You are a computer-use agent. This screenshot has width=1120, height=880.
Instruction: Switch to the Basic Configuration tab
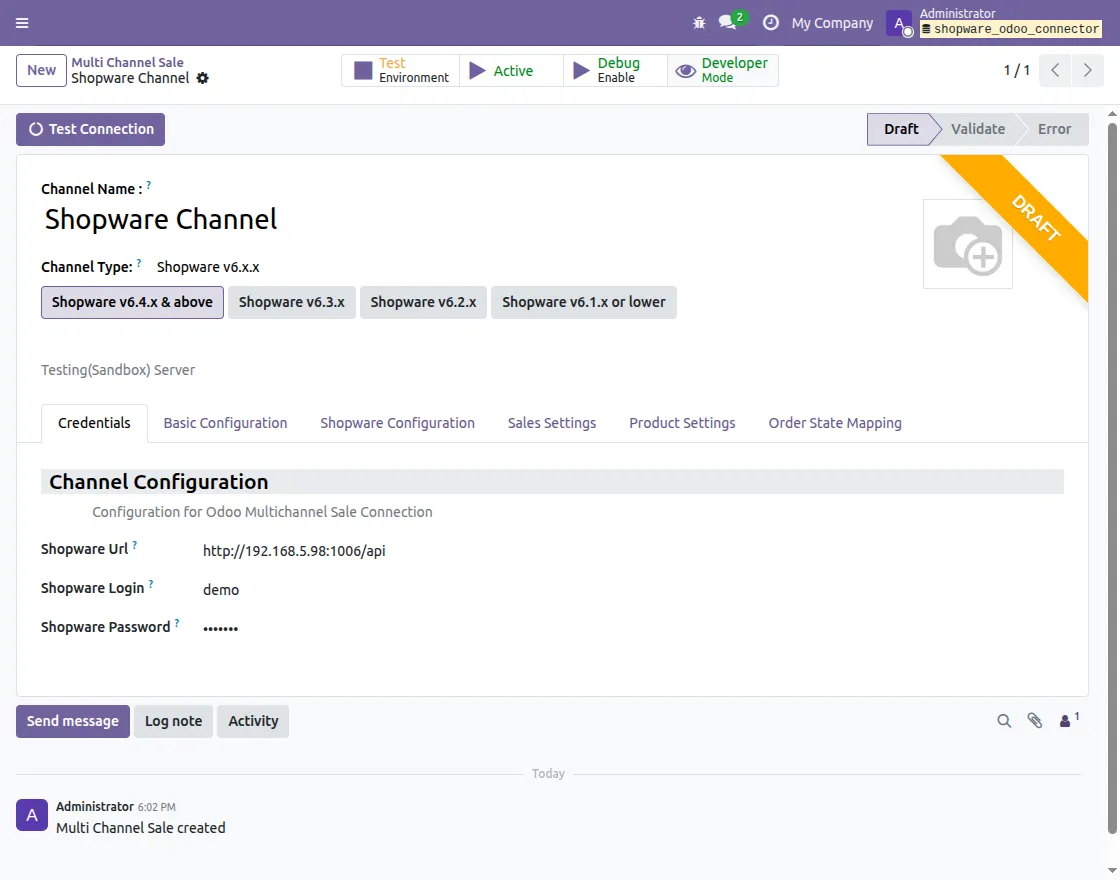[225, 423]
